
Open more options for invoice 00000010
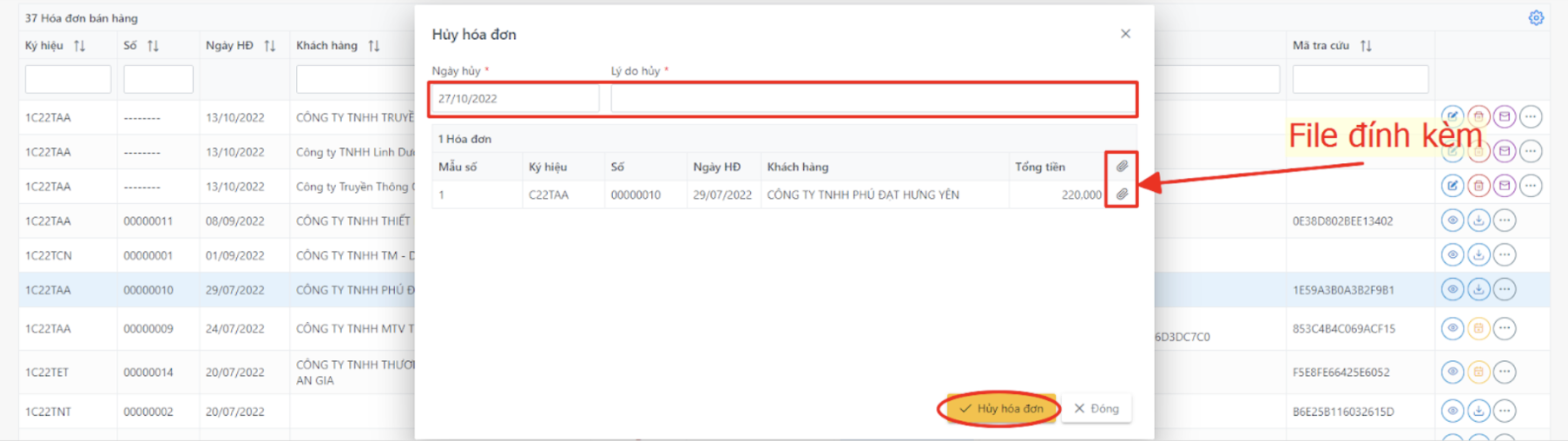[1505, 290]
